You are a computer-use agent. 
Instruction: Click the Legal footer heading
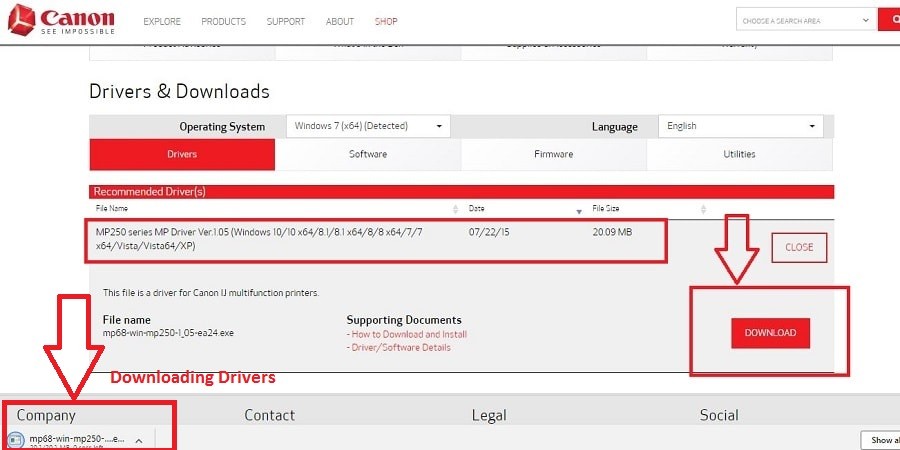click(489, 415)
